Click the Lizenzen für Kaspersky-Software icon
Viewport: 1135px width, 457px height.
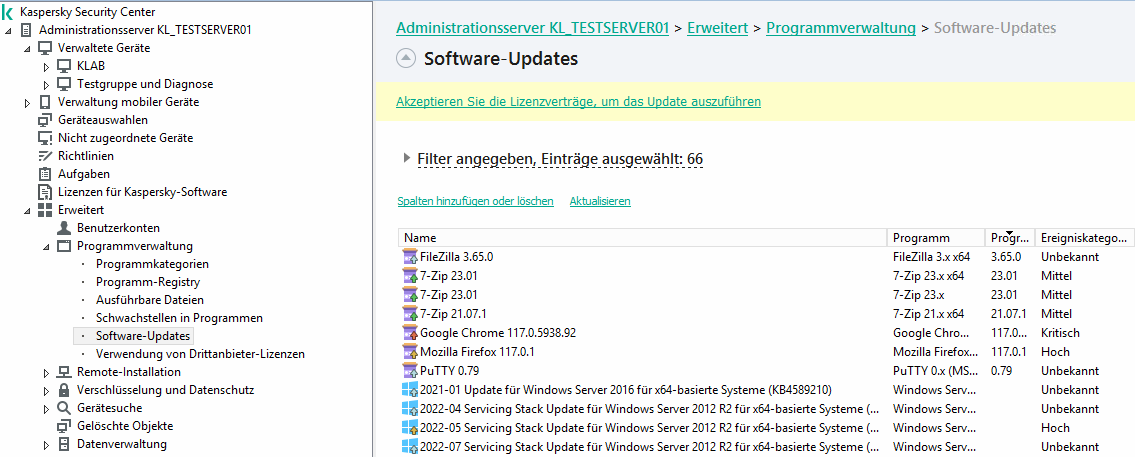(45, 192)
